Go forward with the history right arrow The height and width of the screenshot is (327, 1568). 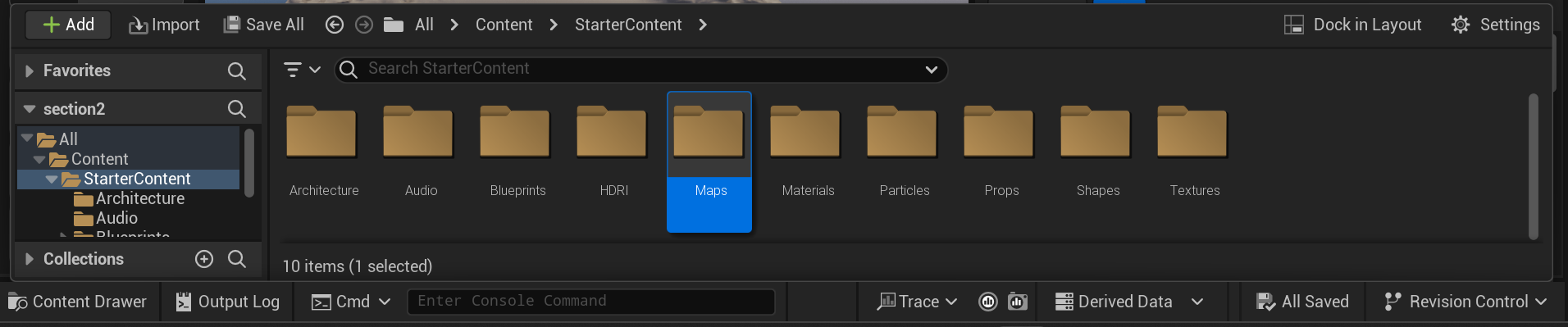[364, 25]
